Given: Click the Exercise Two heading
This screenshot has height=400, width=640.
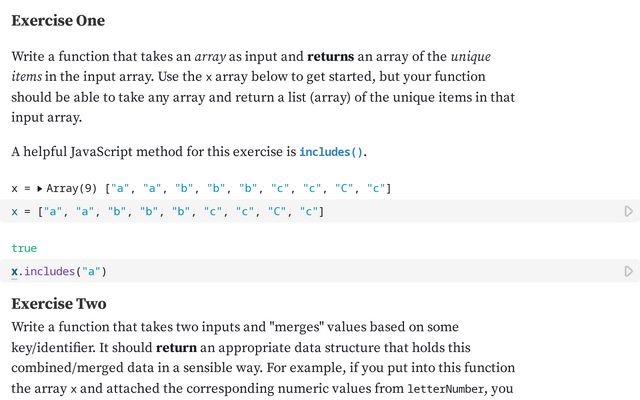Looking at the screenshot, I should click(59, 304).
